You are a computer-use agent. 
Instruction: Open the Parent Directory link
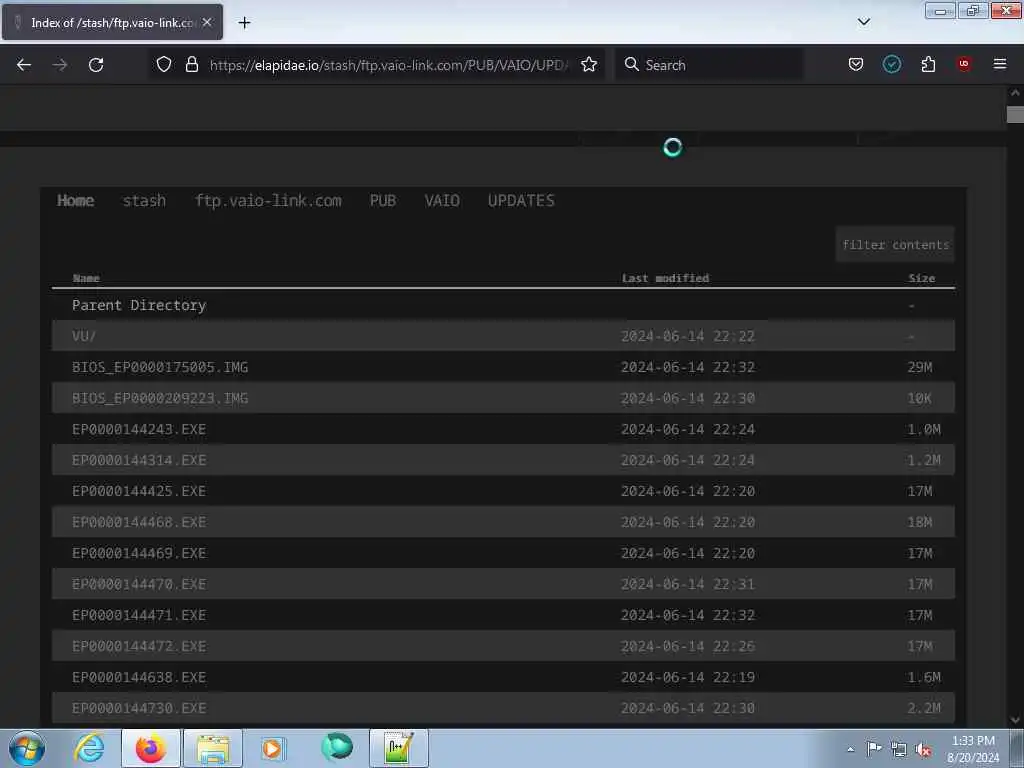[139, 305]
